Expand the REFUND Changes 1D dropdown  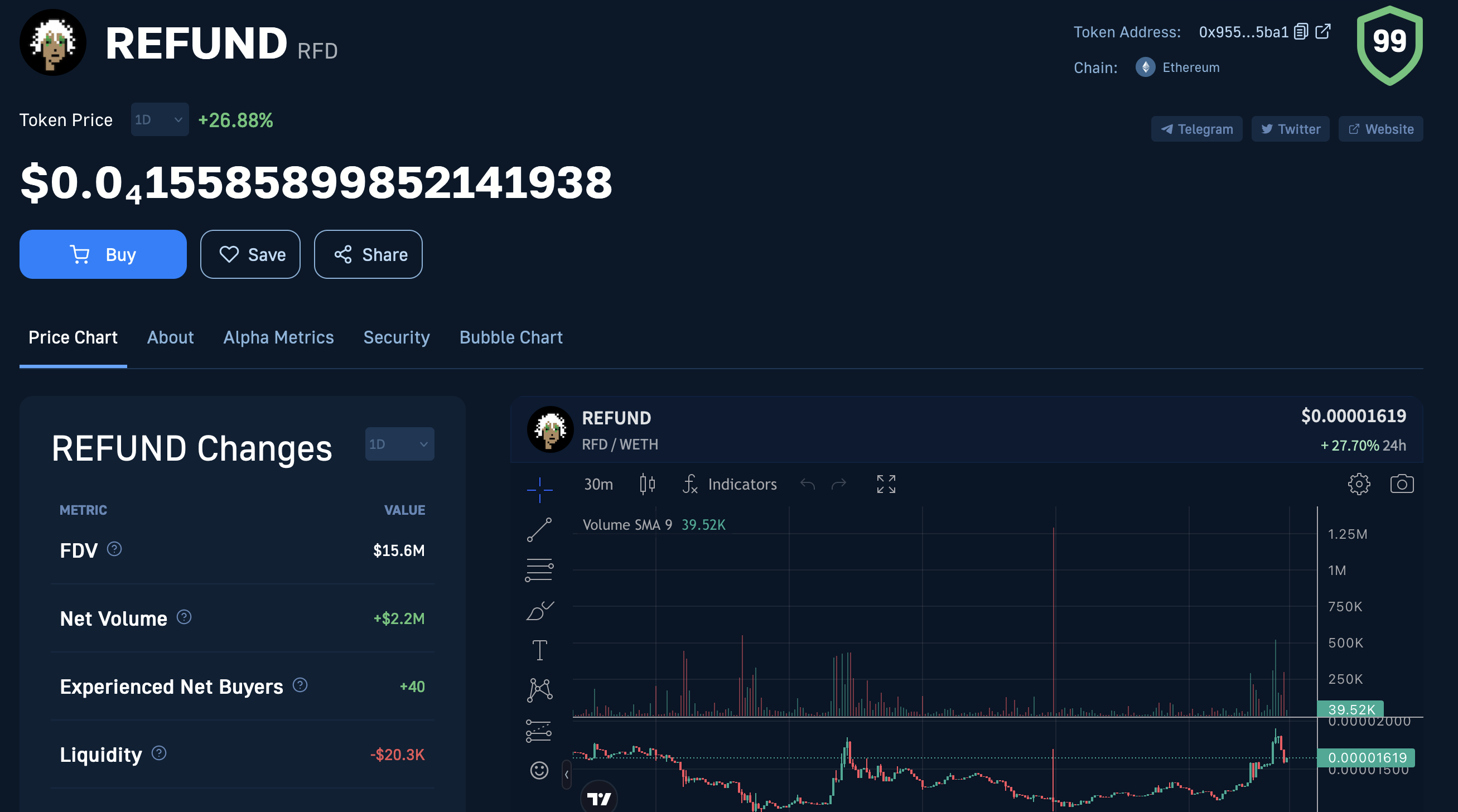click(398, 442)
